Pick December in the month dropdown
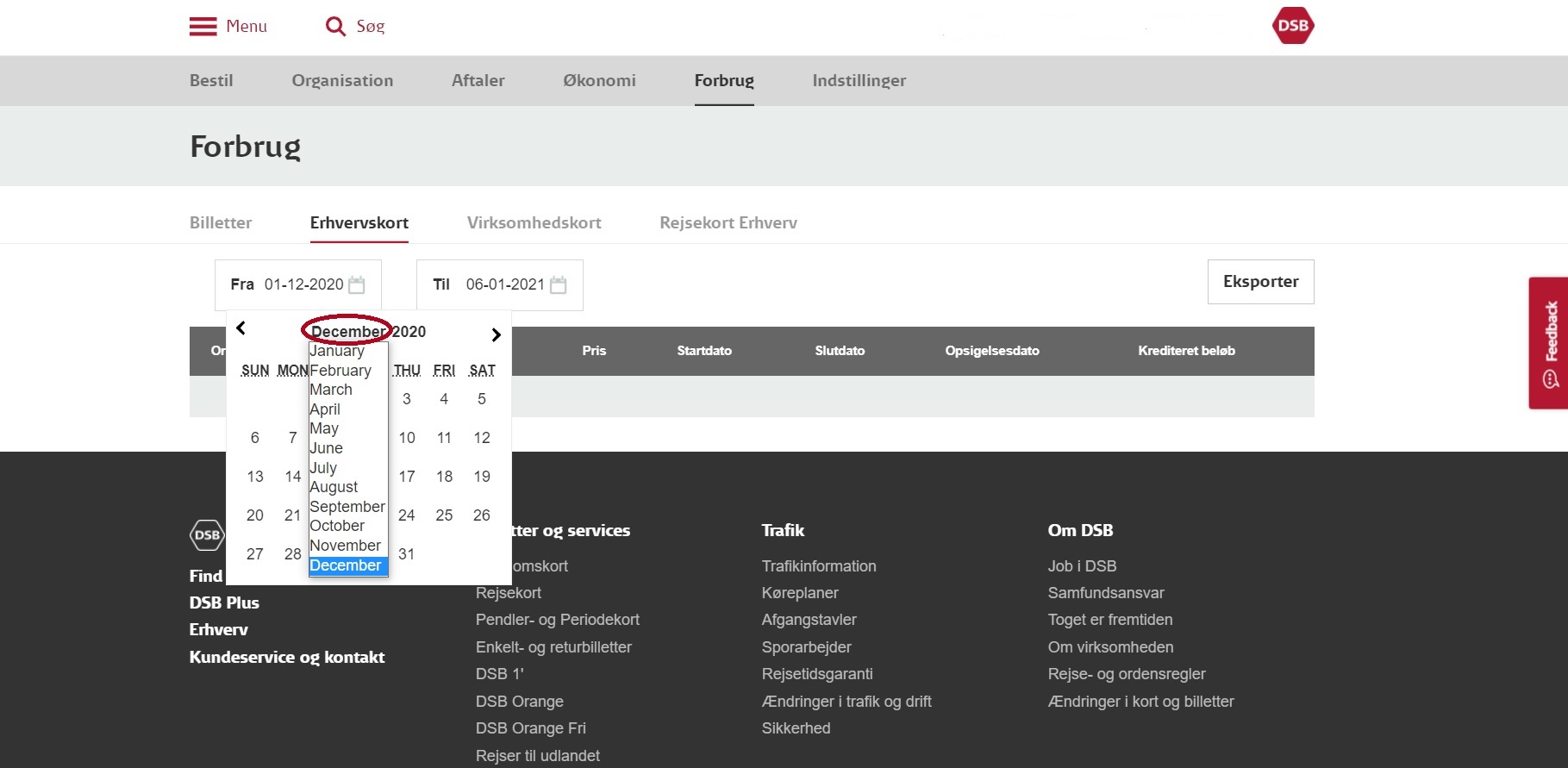This screenshot has height=768, width=1568. pyautogui.click(x=346, y=565)
